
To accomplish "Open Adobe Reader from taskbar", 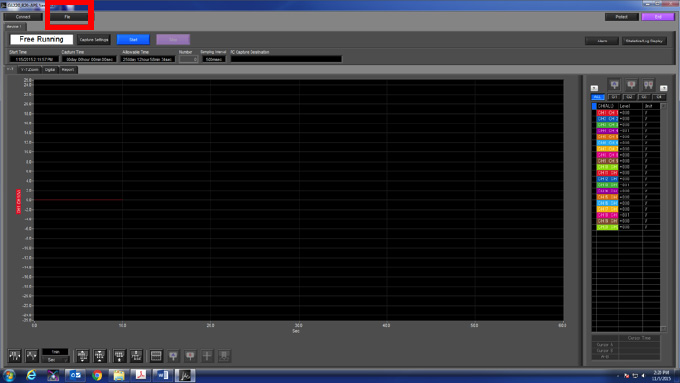I will 141,376.
